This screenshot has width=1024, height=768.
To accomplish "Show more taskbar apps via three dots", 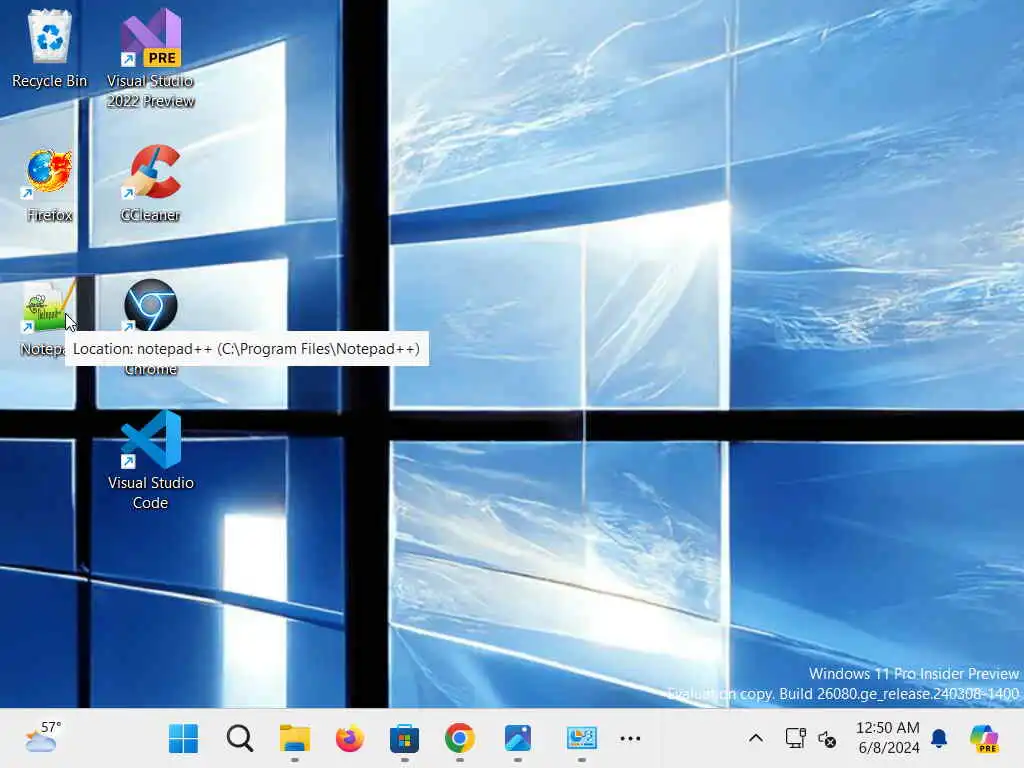I will [630, 739].
